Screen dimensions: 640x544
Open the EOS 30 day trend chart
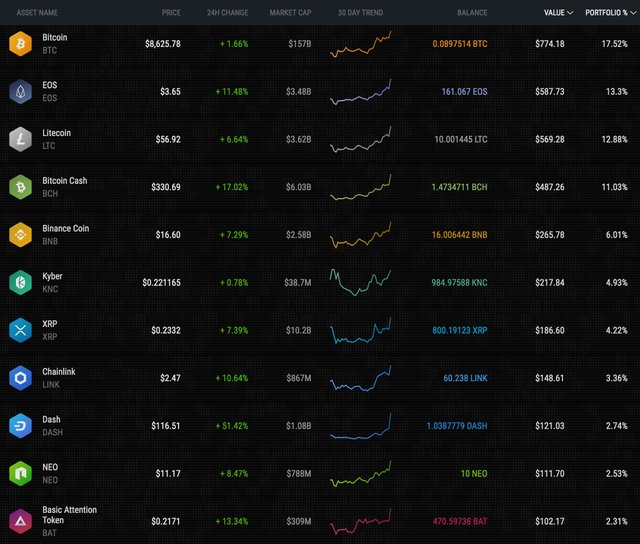pos(360,92)
